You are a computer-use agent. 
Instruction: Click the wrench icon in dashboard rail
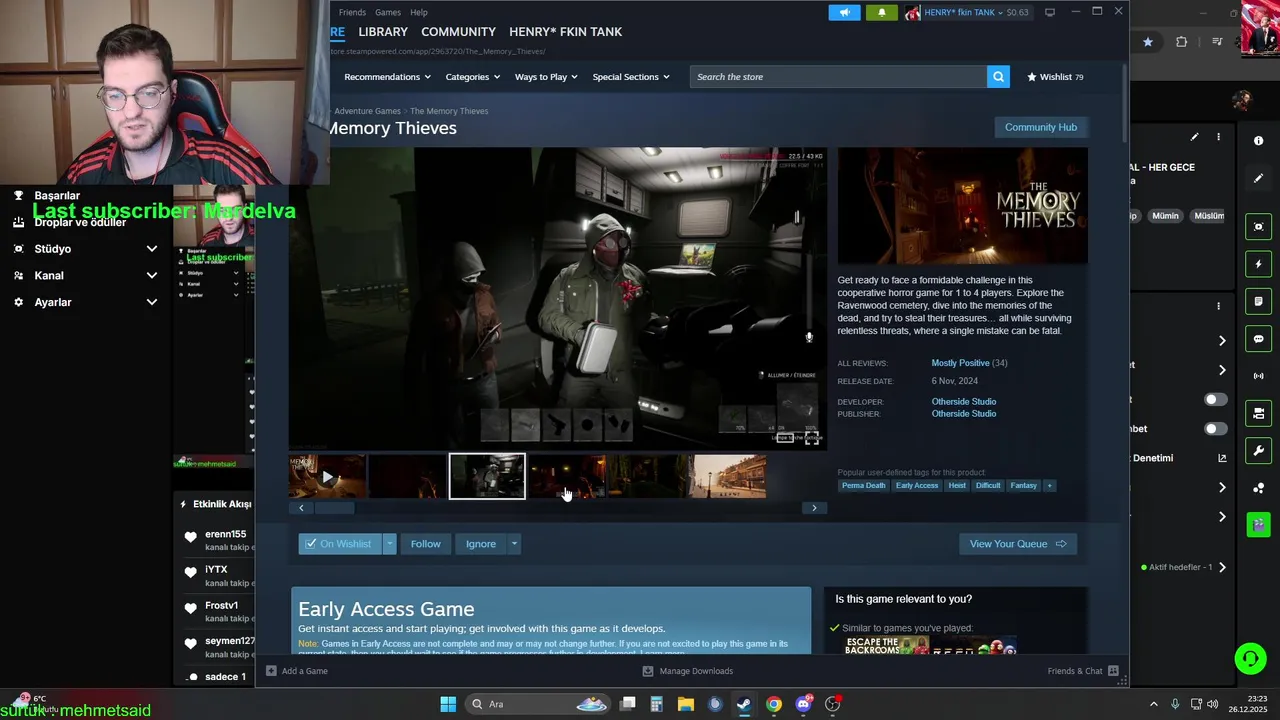click(1258, 450)
